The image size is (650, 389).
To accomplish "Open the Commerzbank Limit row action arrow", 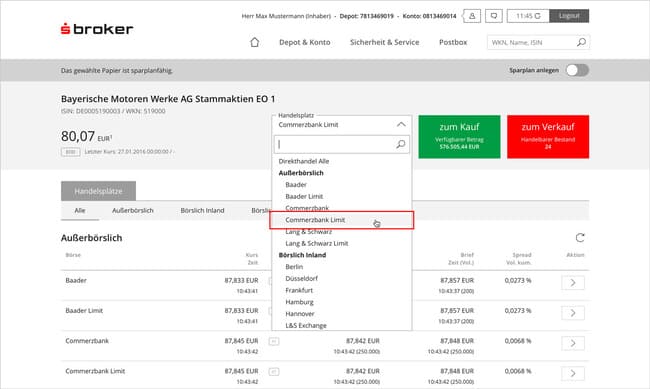I will pyautogui.click(x=573, y=373).
